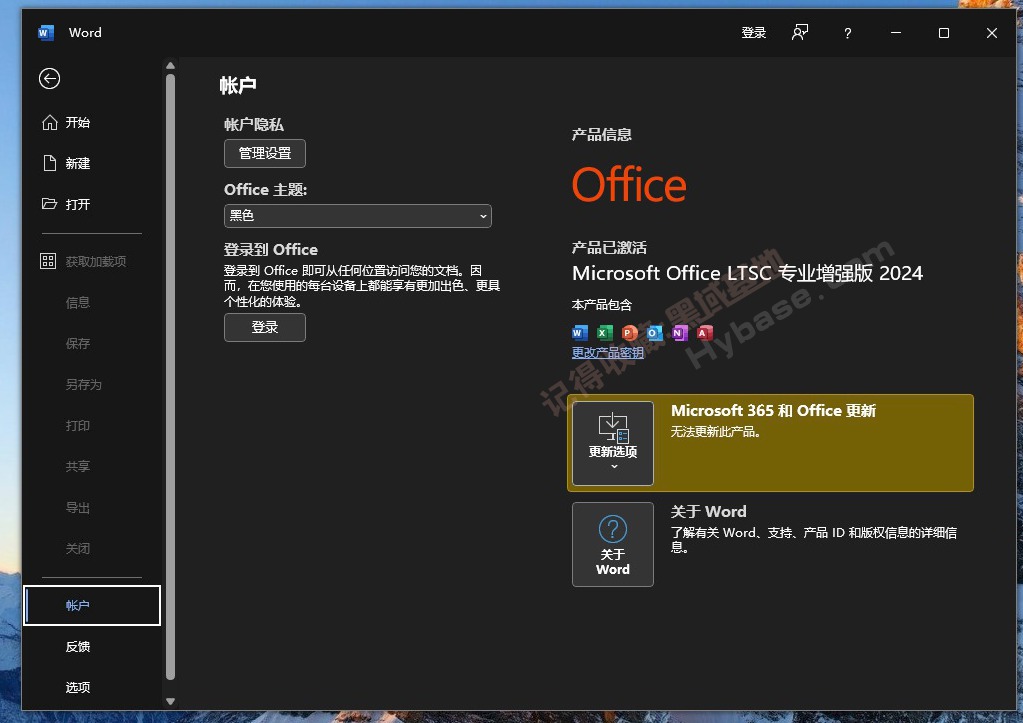Maximize the Word window
Viewport: 1023px width, 723px height.
tap(943, 33)
